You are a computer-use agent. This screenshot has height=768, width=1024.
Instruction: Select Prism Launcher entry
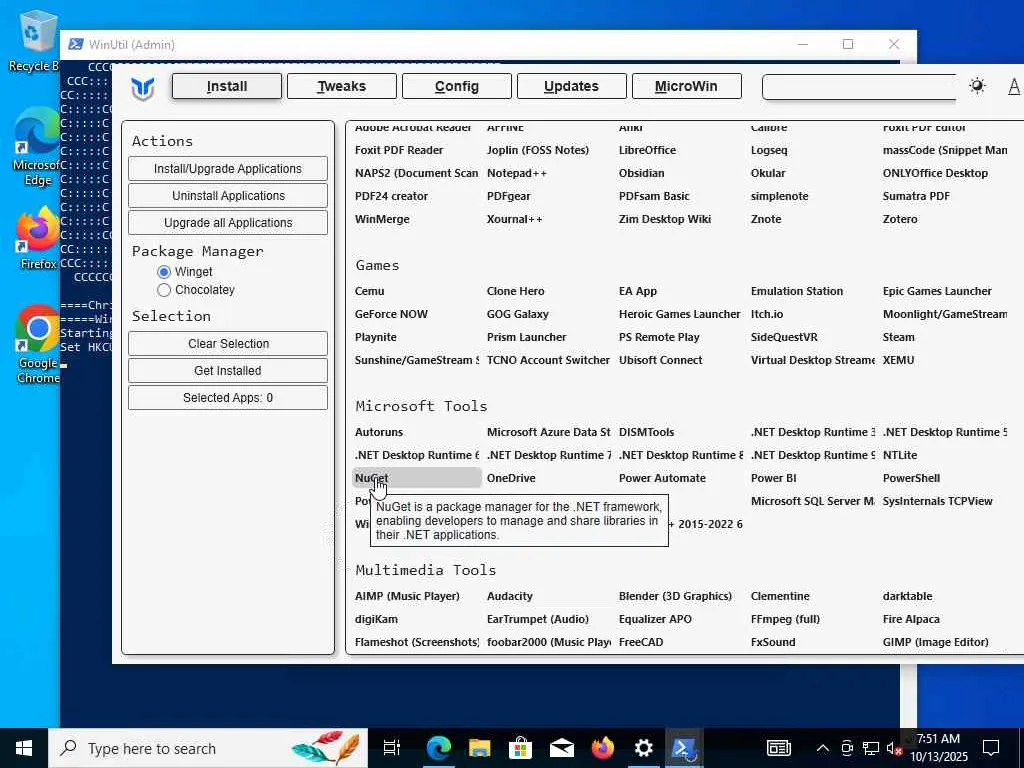point(526,337)
